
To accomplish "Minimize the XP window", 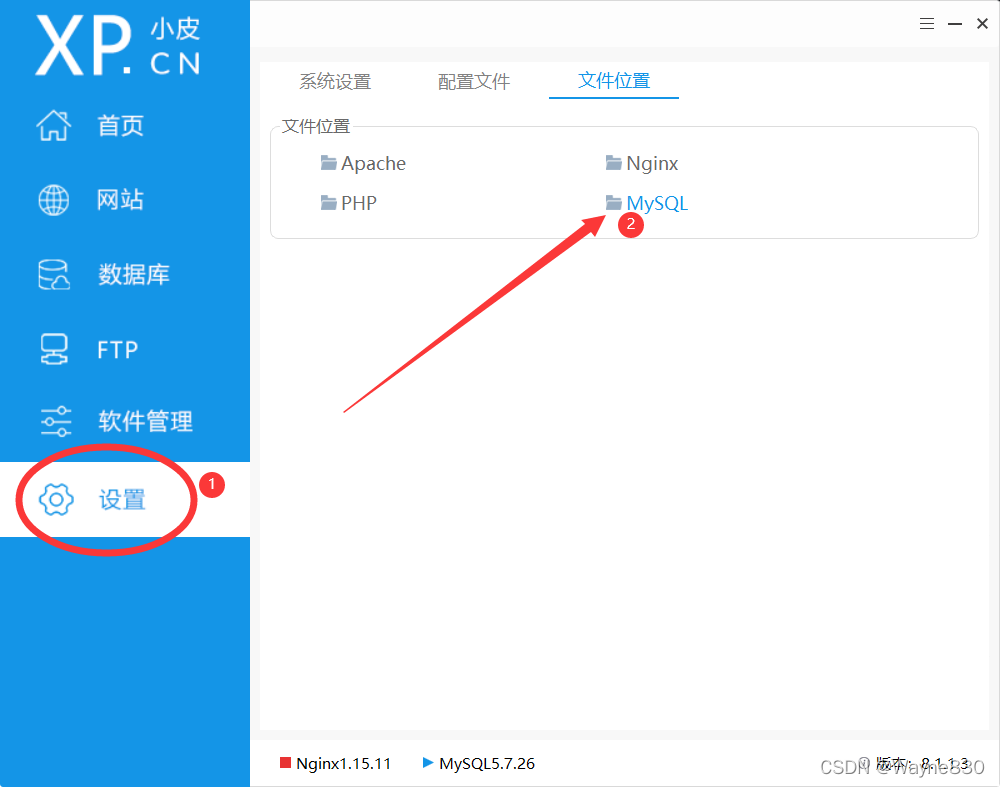I will pyautogui.click(x=955, y=24).
